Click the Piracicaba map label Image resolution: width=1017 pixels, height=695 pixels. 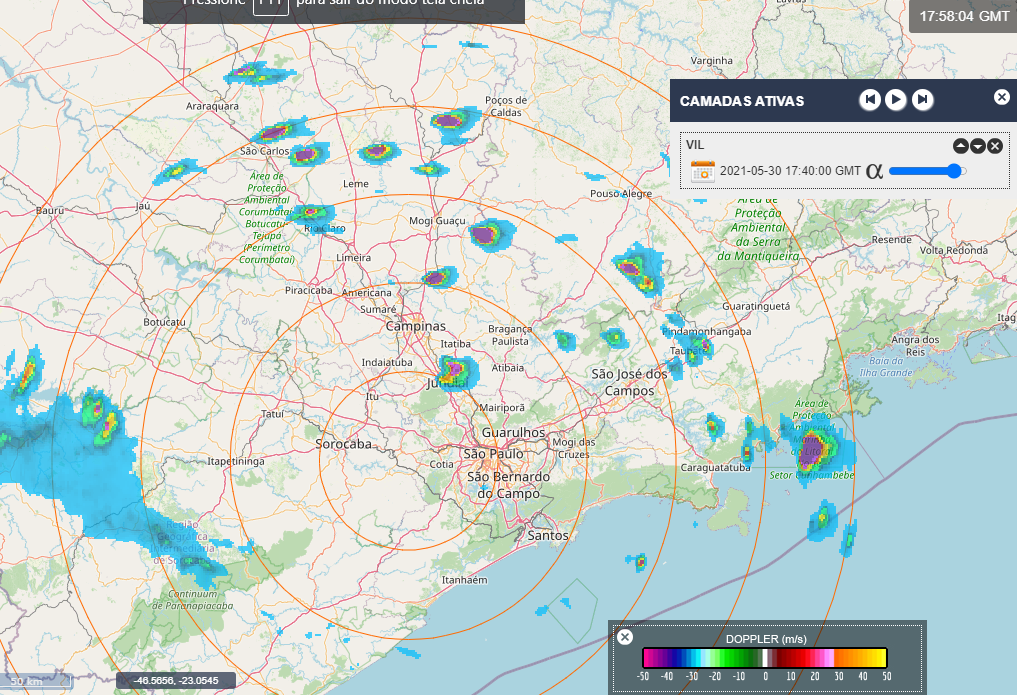[x=309, y=290]
